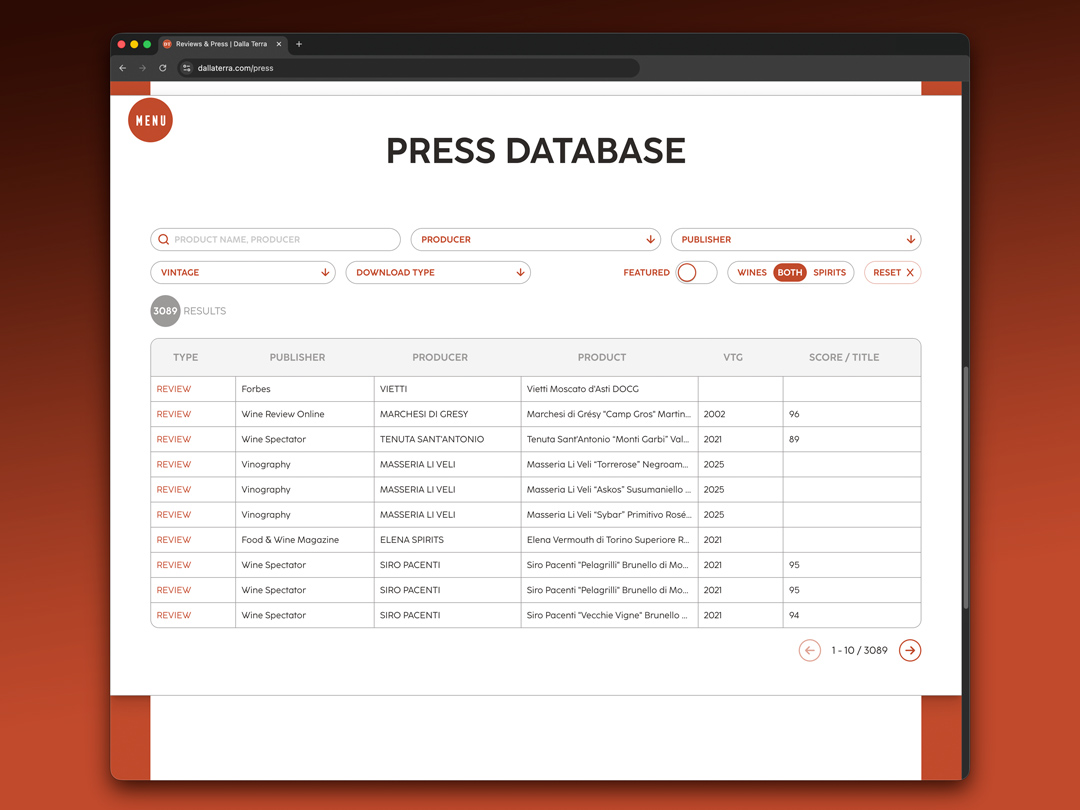Click the Download Type dropdown arrow
Screen dimensions: 1080x810
(520, 273)
